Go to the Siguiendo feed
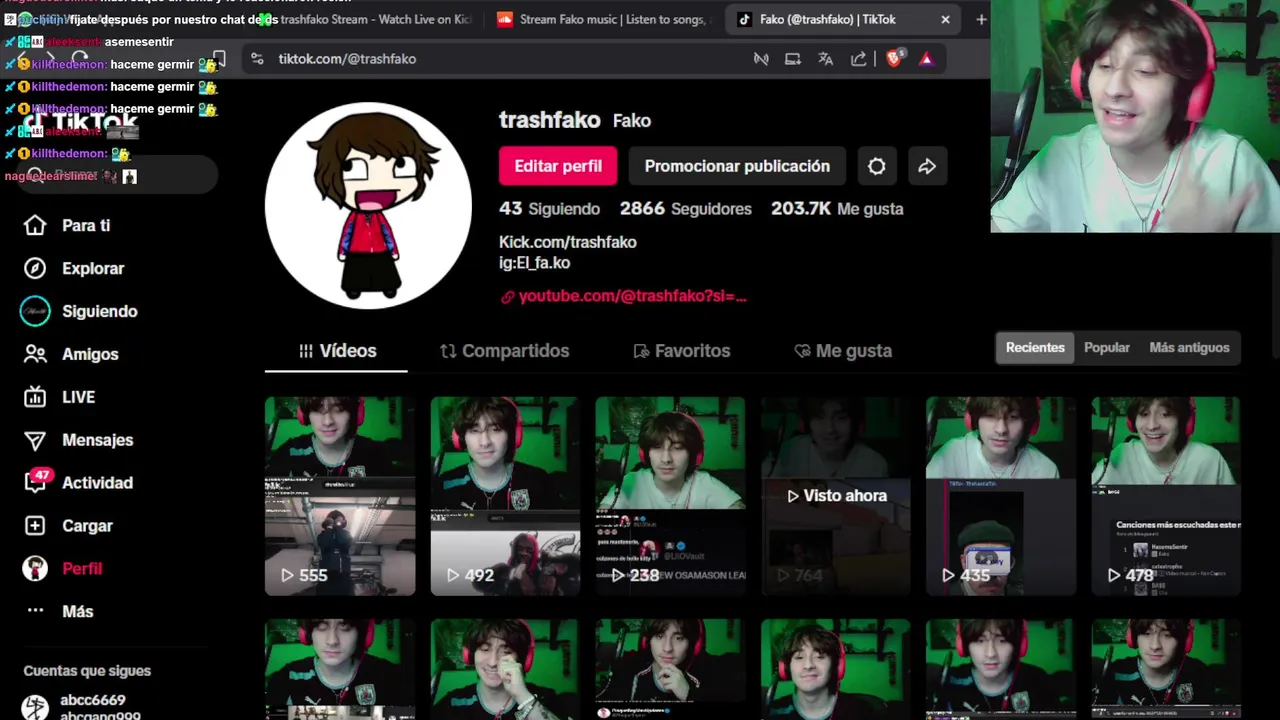Viewport: 1280px width, 720px height. (79, 311)
